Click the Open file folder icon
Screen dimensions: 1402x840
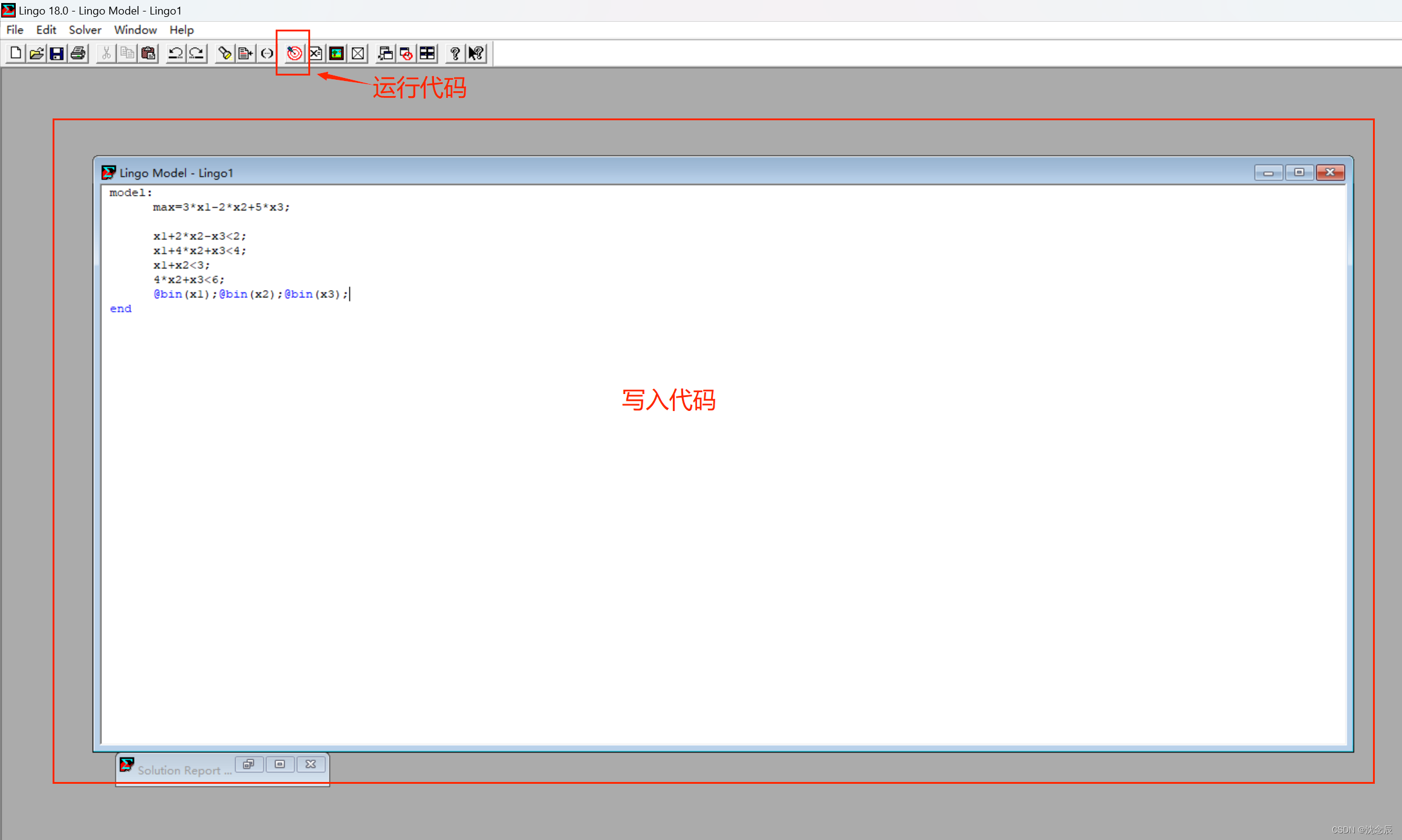[x=36, y=53]
